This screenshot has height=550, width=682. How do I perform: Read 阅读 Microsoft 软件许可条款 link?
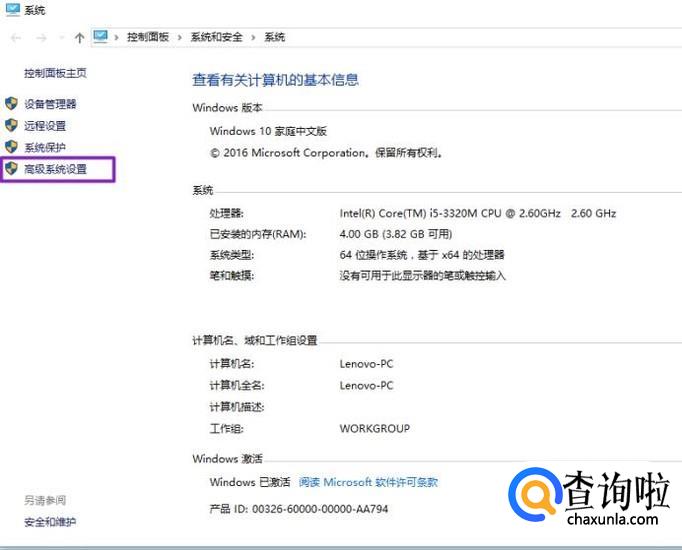coord(368,482)
